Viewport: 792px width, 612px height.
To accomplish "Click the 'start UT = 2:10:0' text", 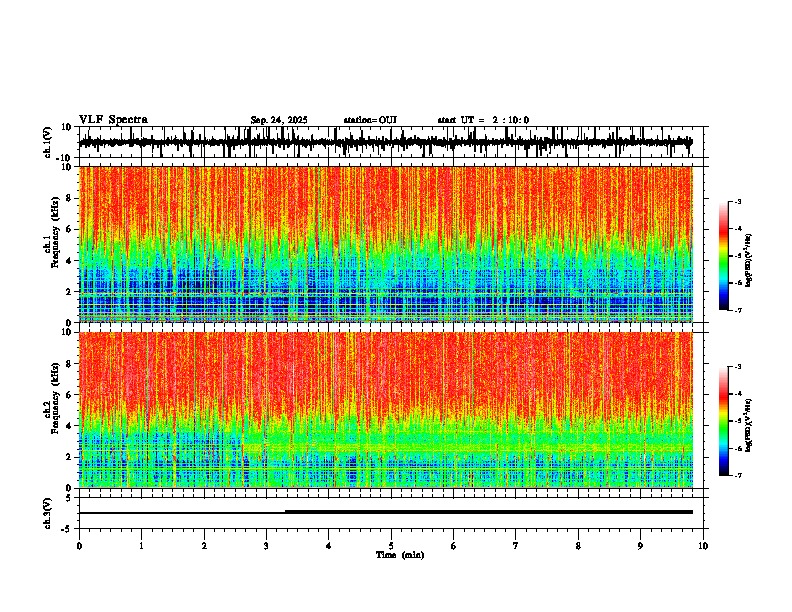I will pos(483,120).
